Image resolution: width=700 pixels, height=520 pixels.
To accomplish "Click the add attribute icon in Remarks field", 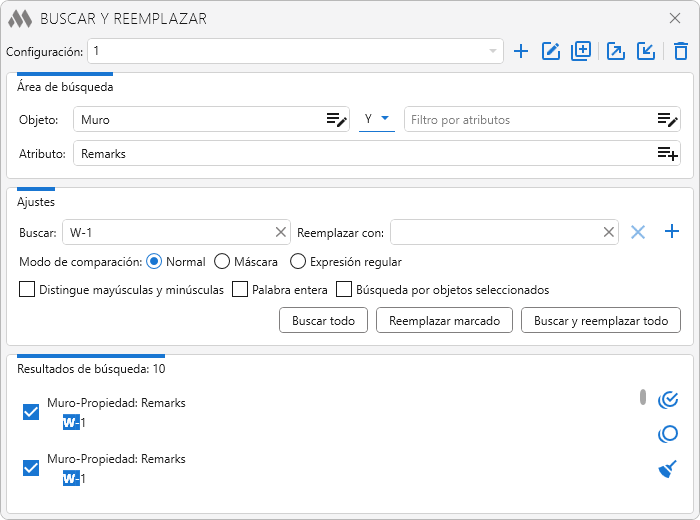I will pyautogui.click(x=667, y=154).
